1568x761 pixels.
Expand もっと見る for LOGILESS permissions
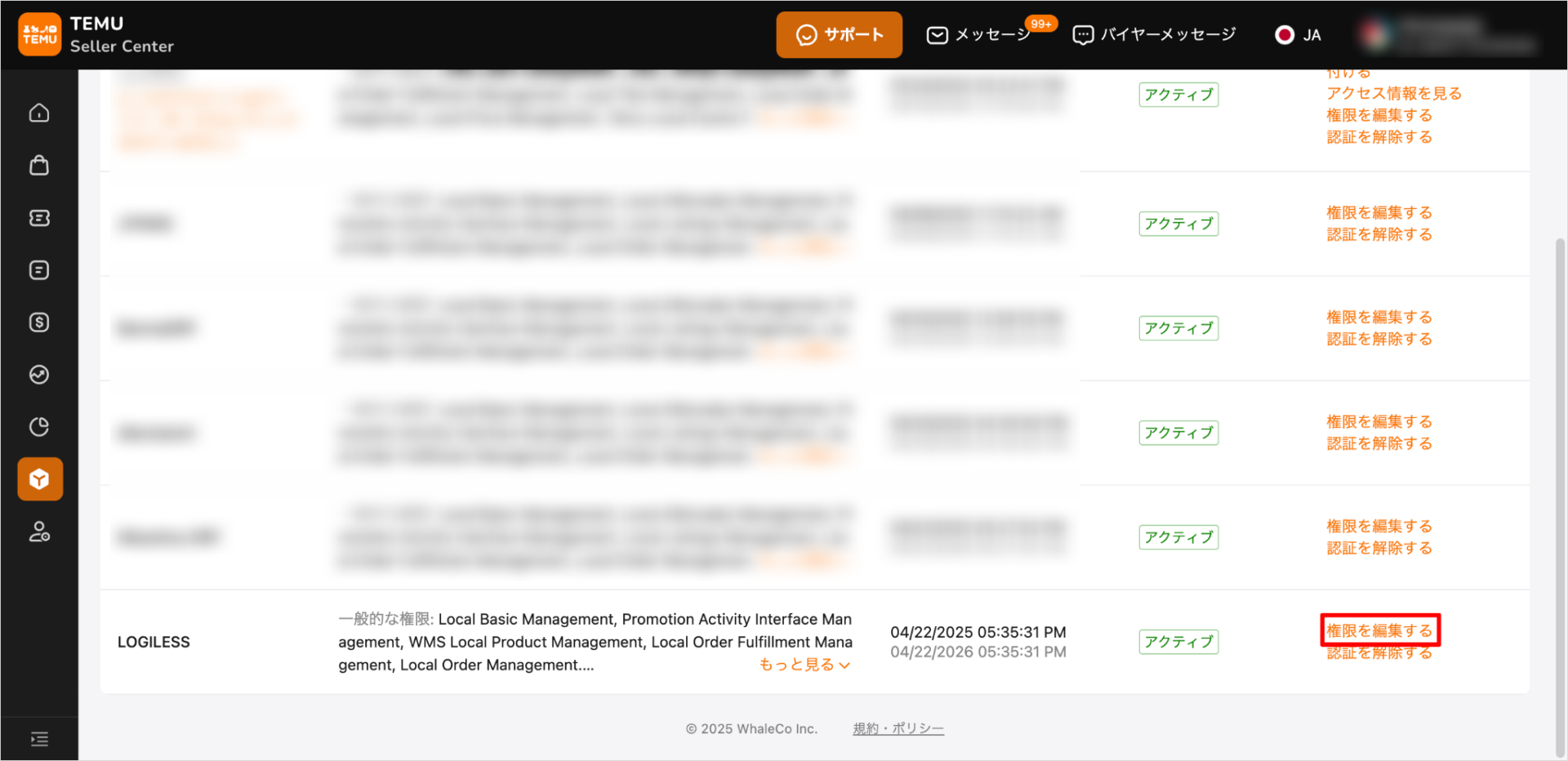pos(804,665)
